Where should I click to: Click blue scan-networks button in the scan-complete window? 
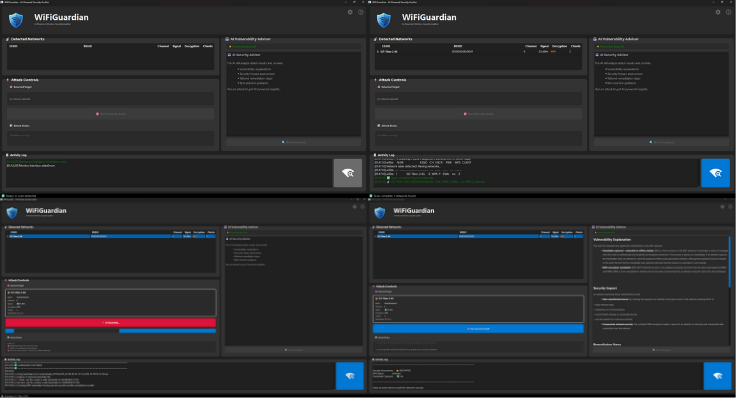point(715,173)
